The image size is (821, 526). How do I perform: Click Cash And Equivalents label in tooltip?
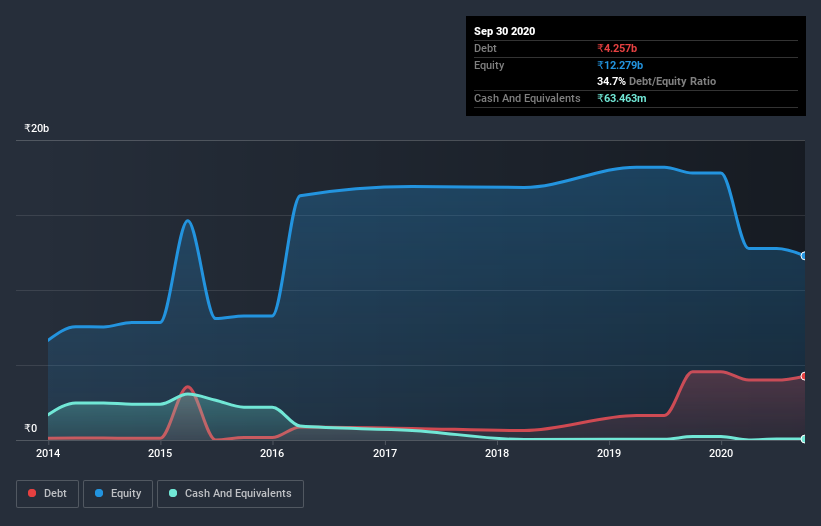(x=527, y=98)
